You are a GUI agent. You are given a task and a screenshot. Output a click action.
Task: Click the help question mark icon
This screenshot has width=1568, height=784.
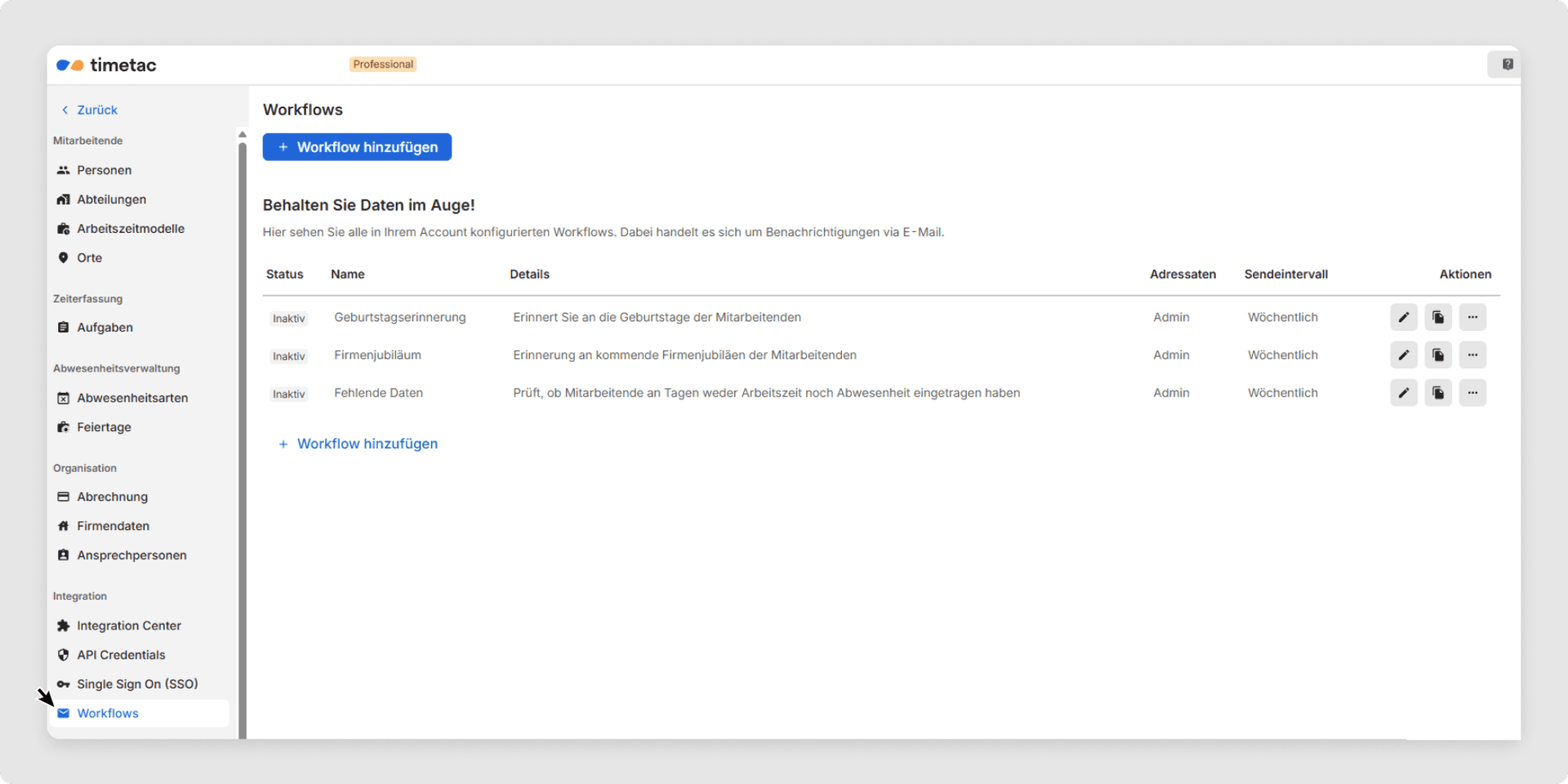coord(1507,64)
